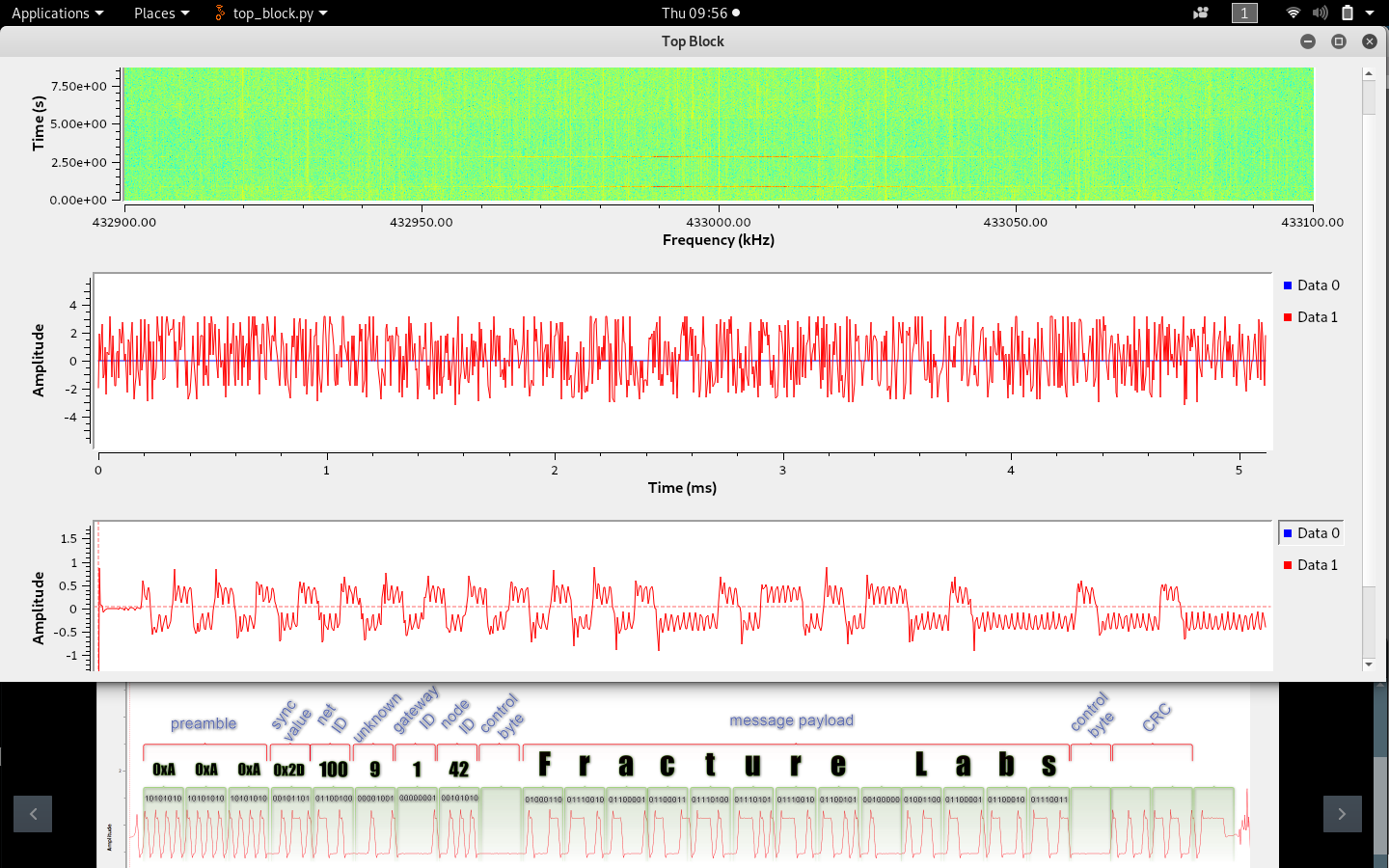1389x868 pixels.
Task: Go to next image with right arrow
Action: click(1342, 814)
